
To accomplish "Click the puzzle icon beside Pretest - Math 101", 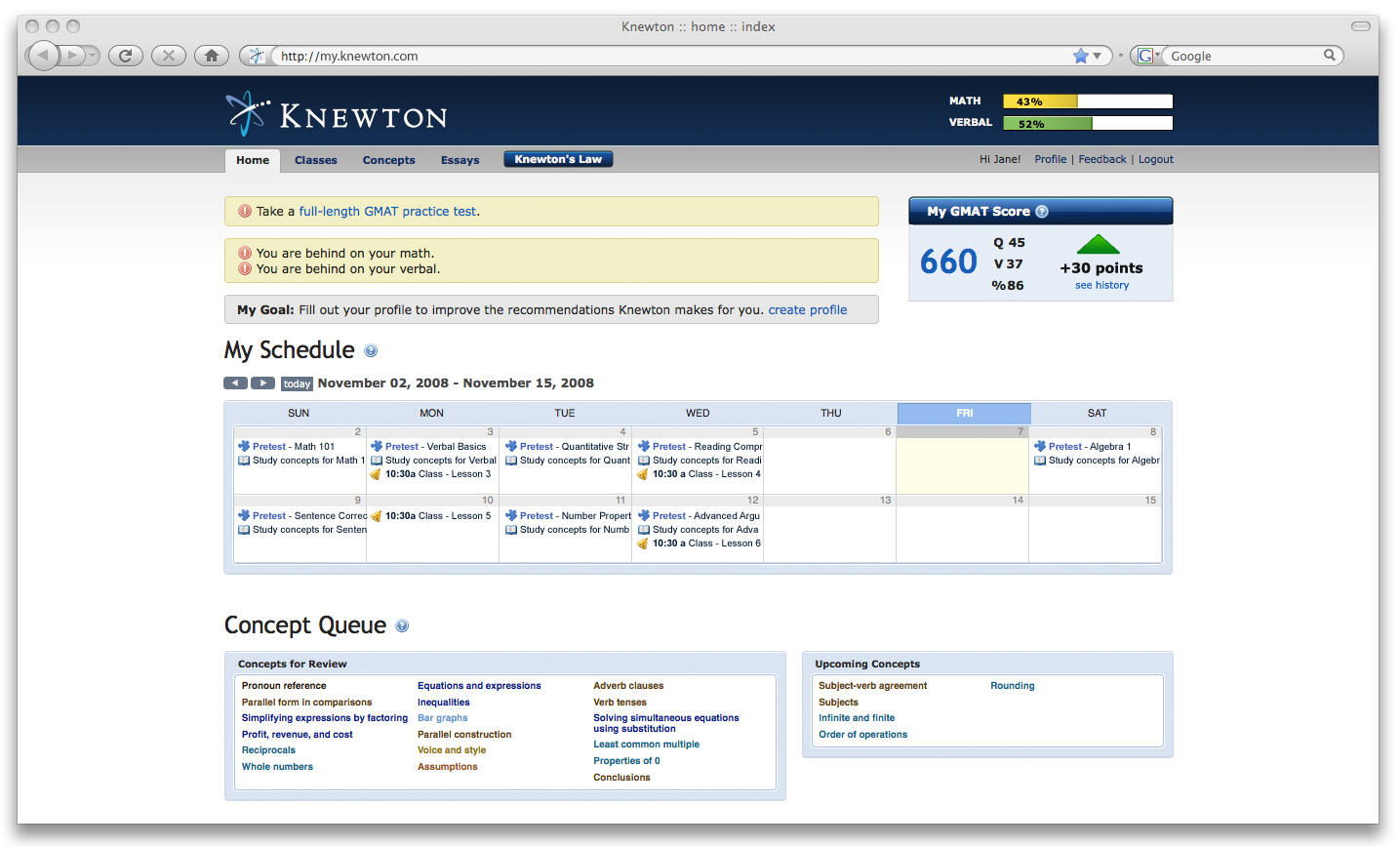I will click(x=244, y=446).
